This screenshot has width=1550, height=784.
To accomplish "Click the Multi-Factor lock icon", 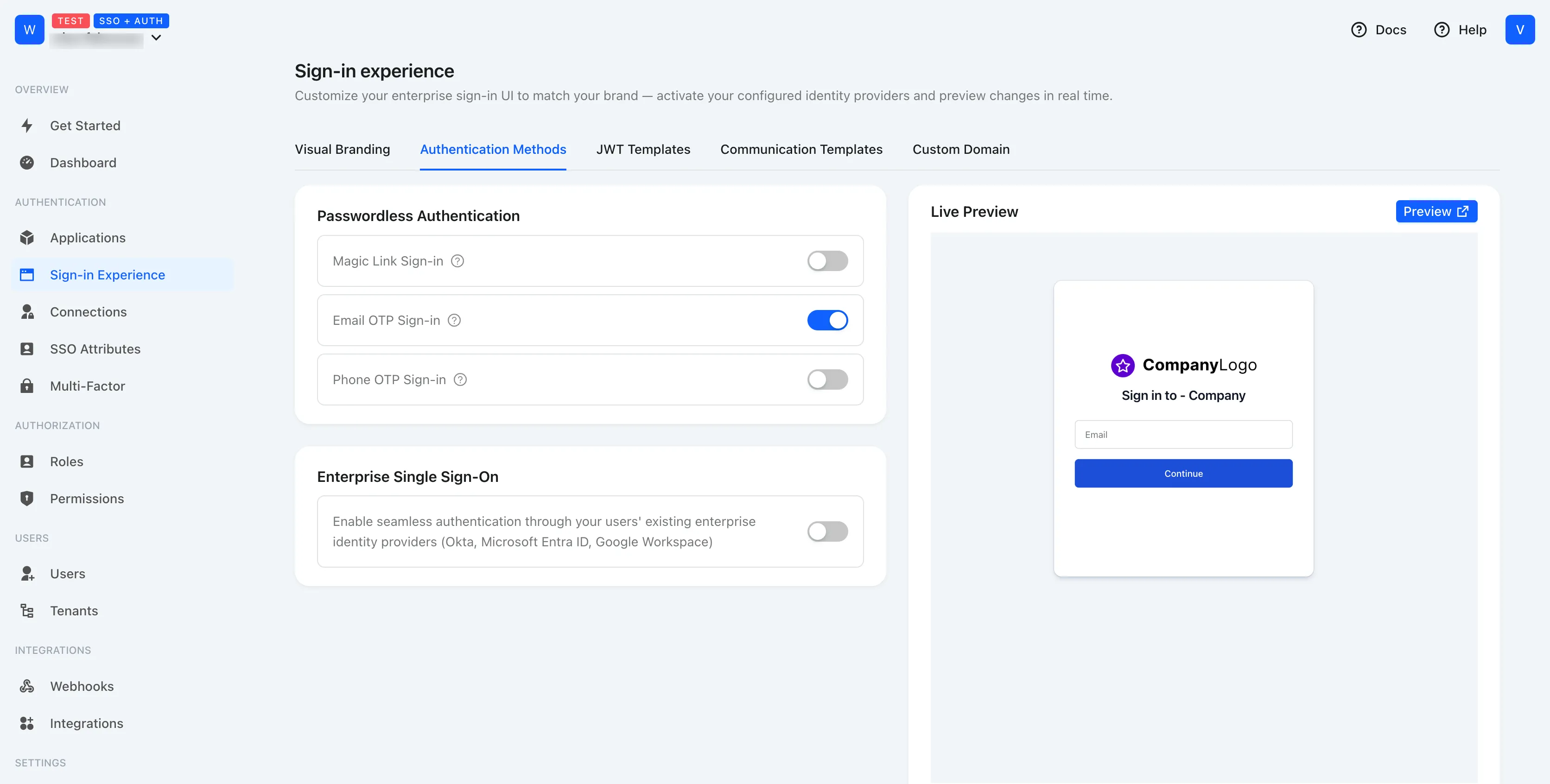I will coord(27,386).
